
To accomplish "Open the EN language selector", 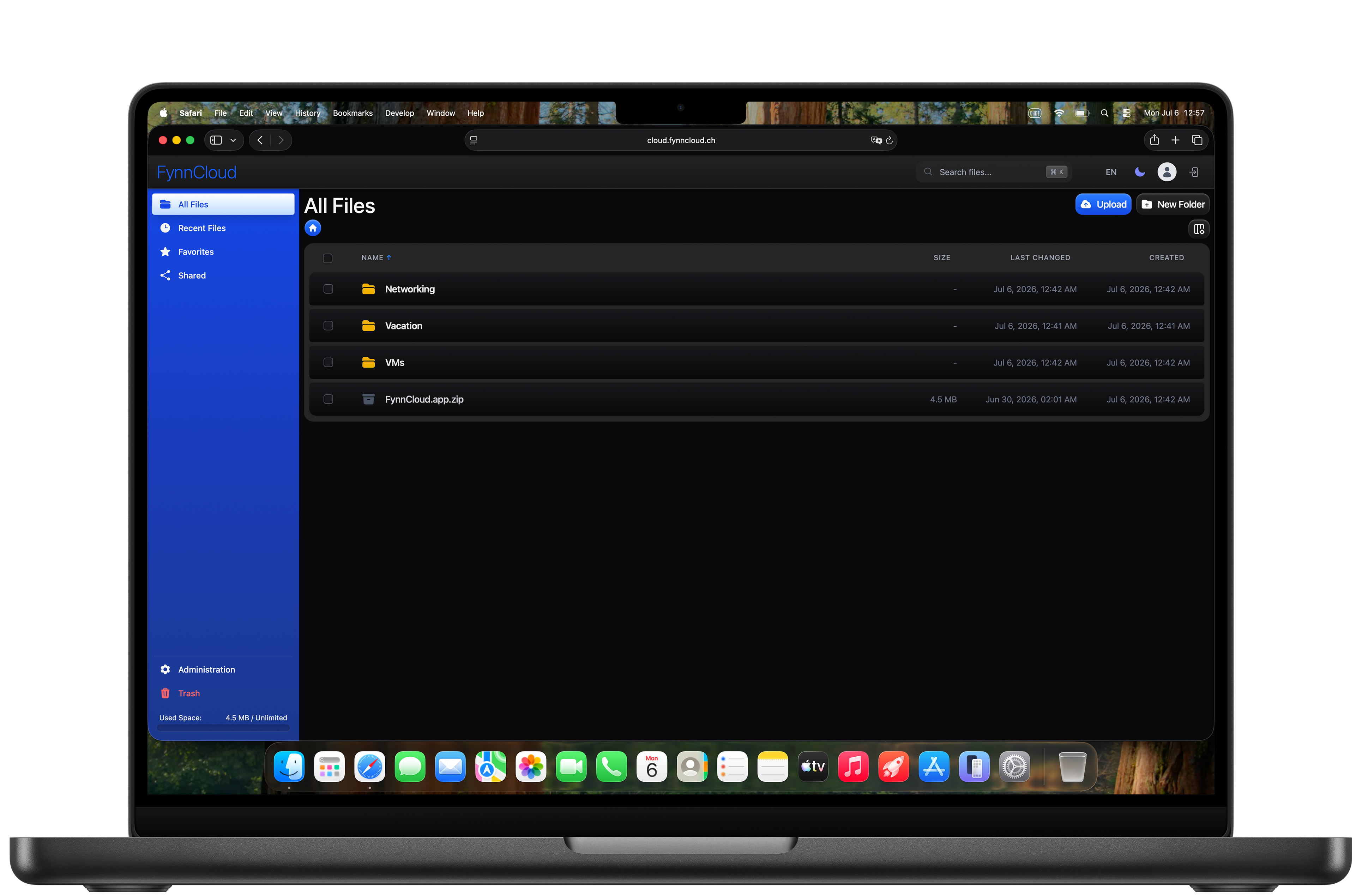I will click(1111, 172).
